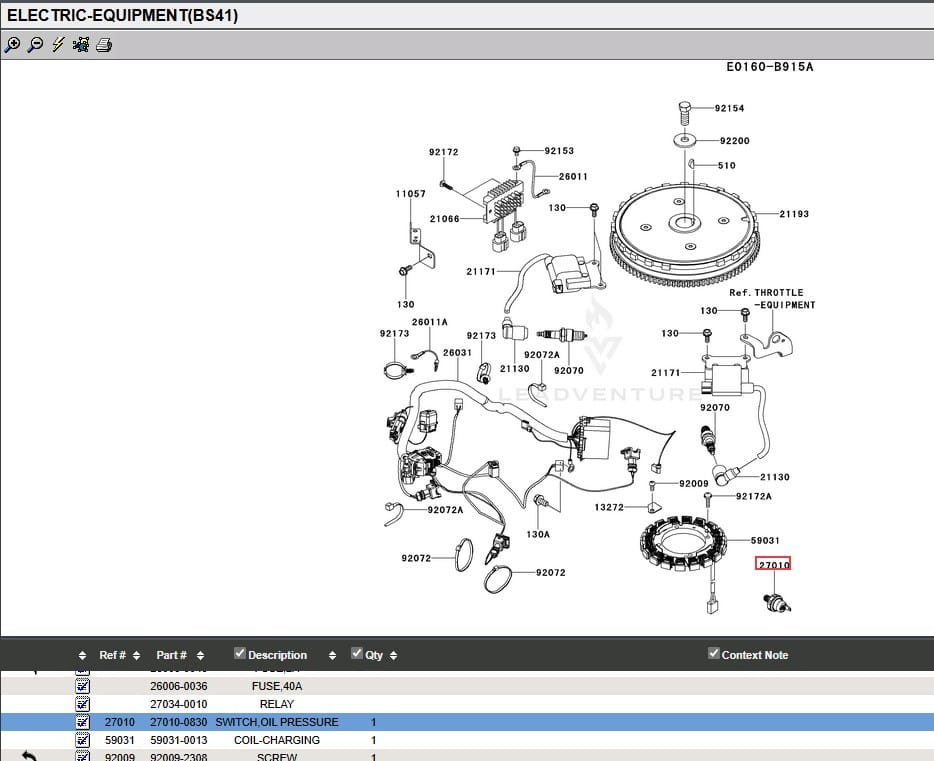This screenshot has height=761, width=934.
Task: Toggle the Qty column checkbox
Action: (x=357, y=654)
